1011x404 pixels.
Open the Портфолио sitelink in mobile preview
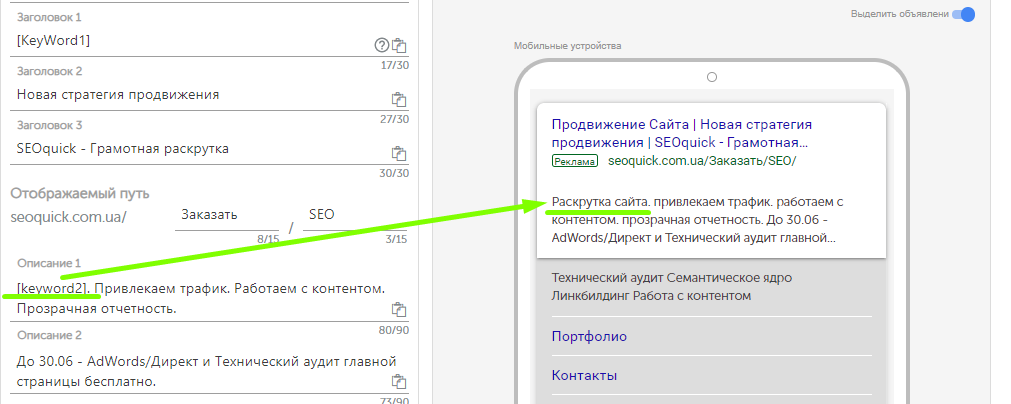click(x=589, y=336)
